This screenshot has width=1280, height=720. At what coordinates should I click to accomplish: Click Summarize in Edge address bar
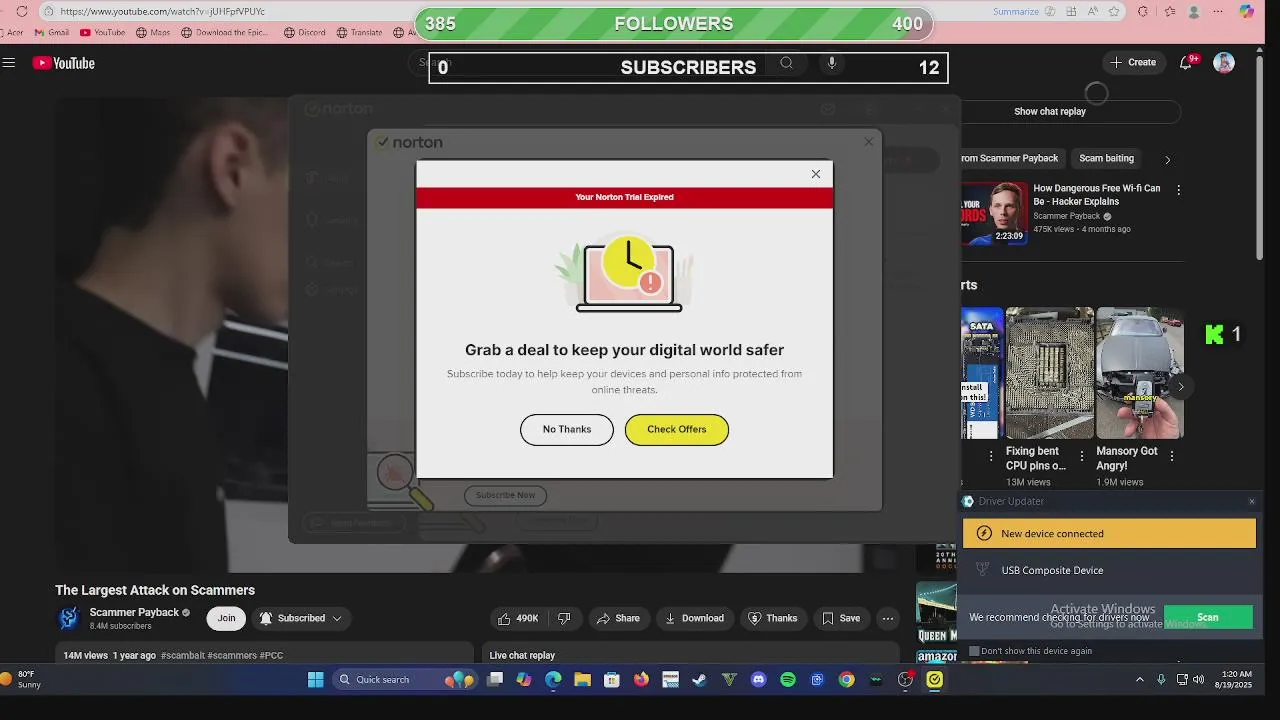(x=1016, y=11)
